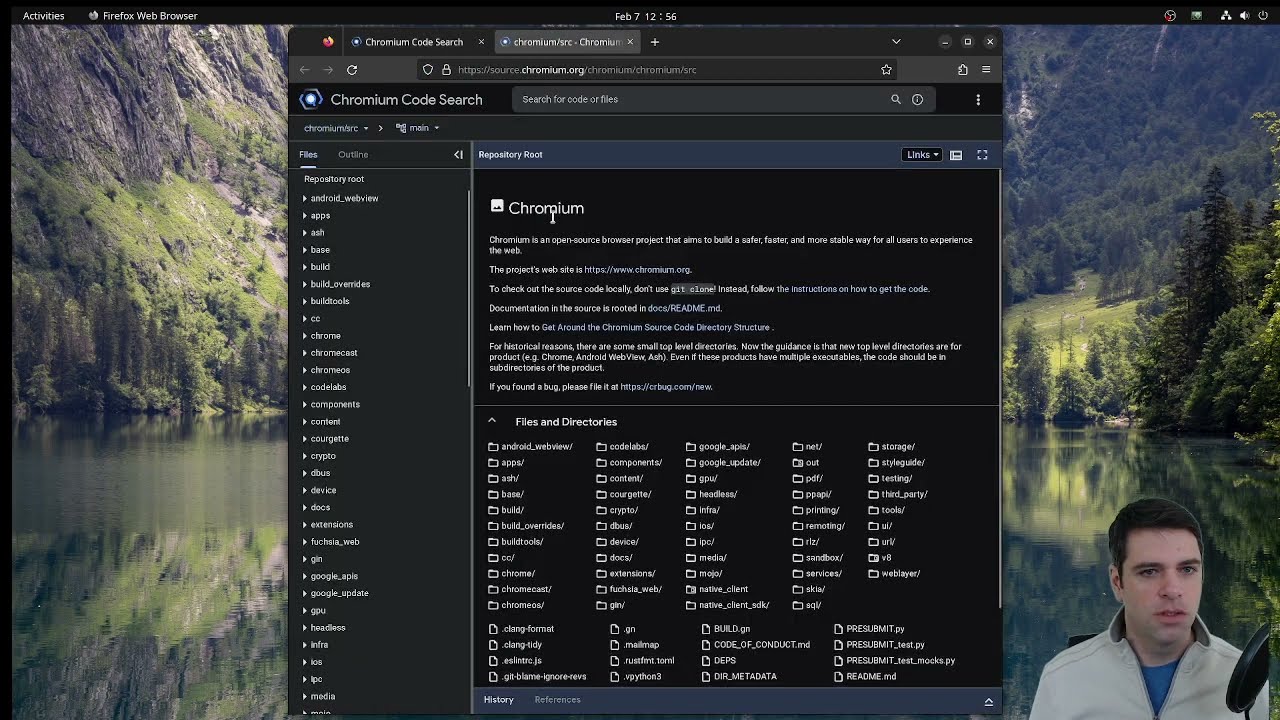1280x720 pixels.
Task: Open the chromium/src repository dropdown
Action: (x=337, y=128)
